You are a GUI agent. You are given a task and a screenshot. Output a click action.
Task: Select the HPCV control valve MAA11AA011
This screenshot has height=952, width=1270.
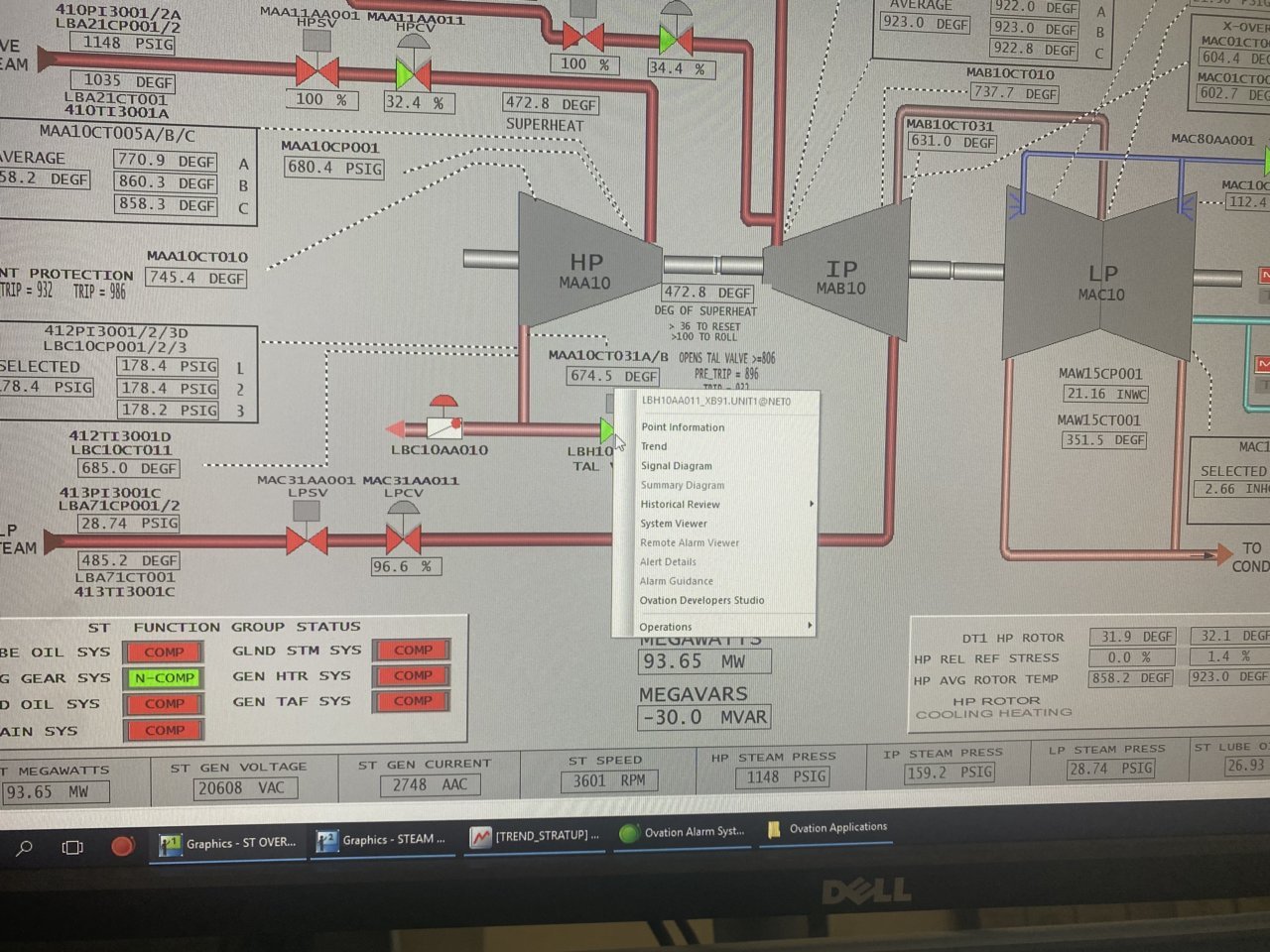pos(413,74)
